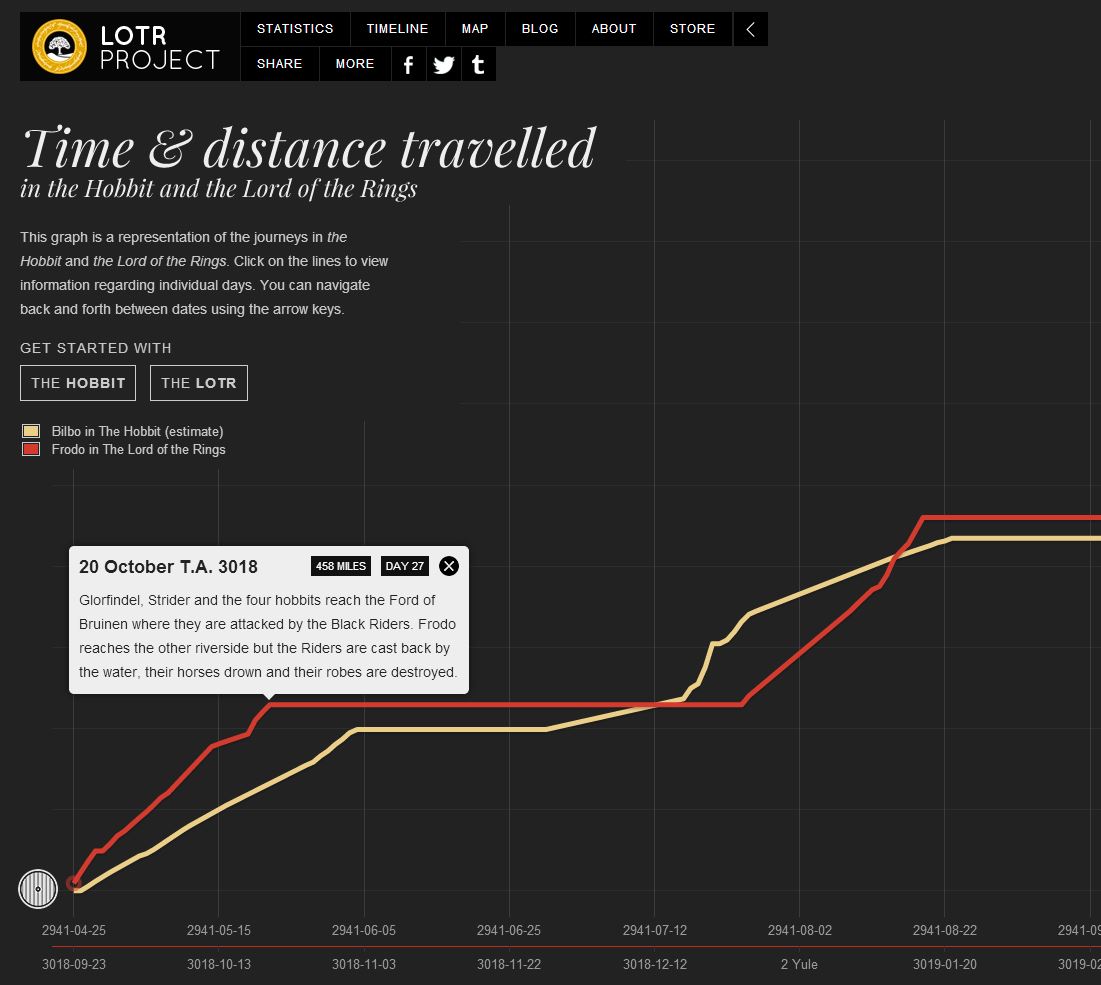Share via the Twitter bird icon
Screen dimensions: 1101x985
444,65
